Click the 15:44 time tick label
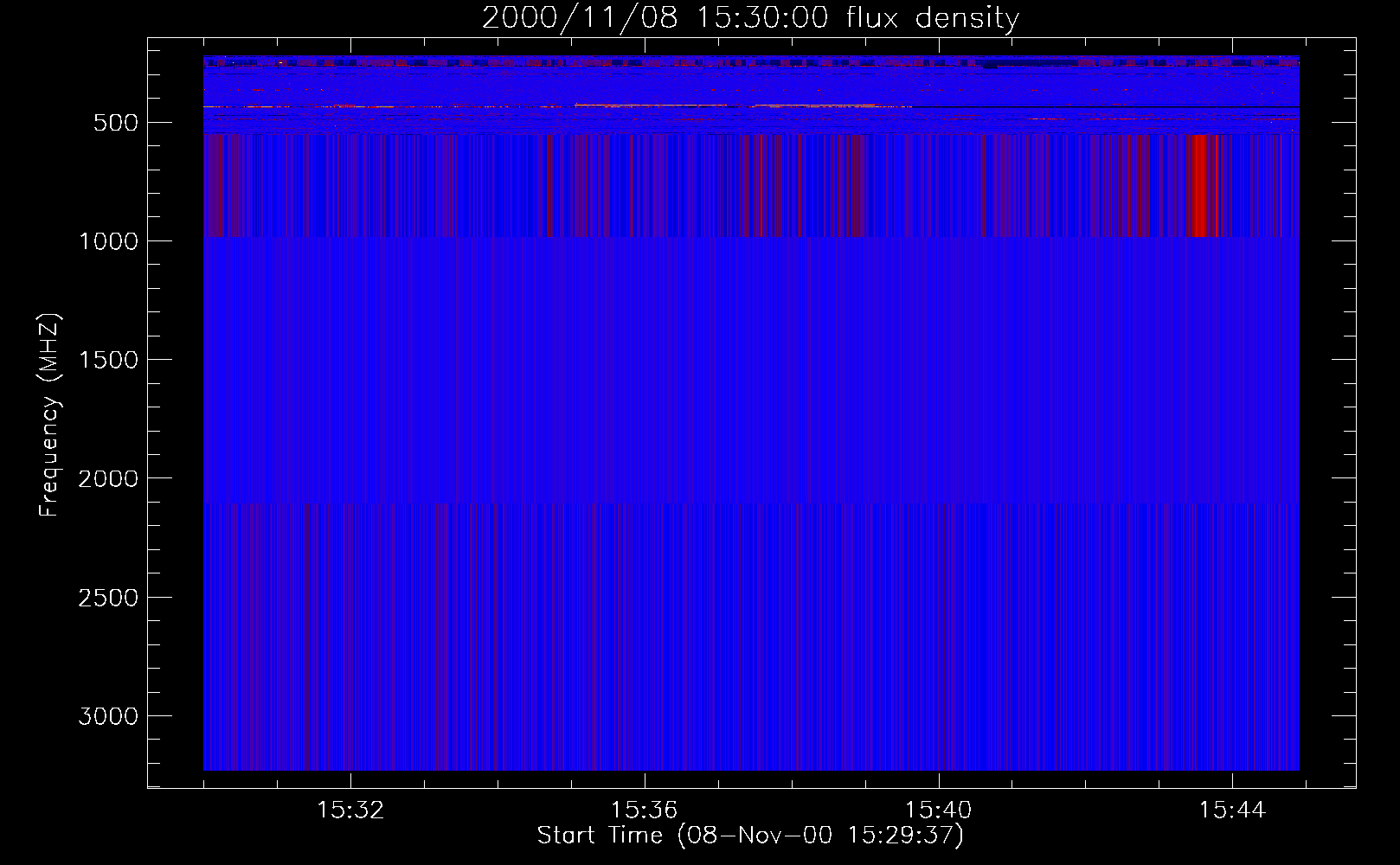This screenshot has width=1400, height=865. (1232, 811)
